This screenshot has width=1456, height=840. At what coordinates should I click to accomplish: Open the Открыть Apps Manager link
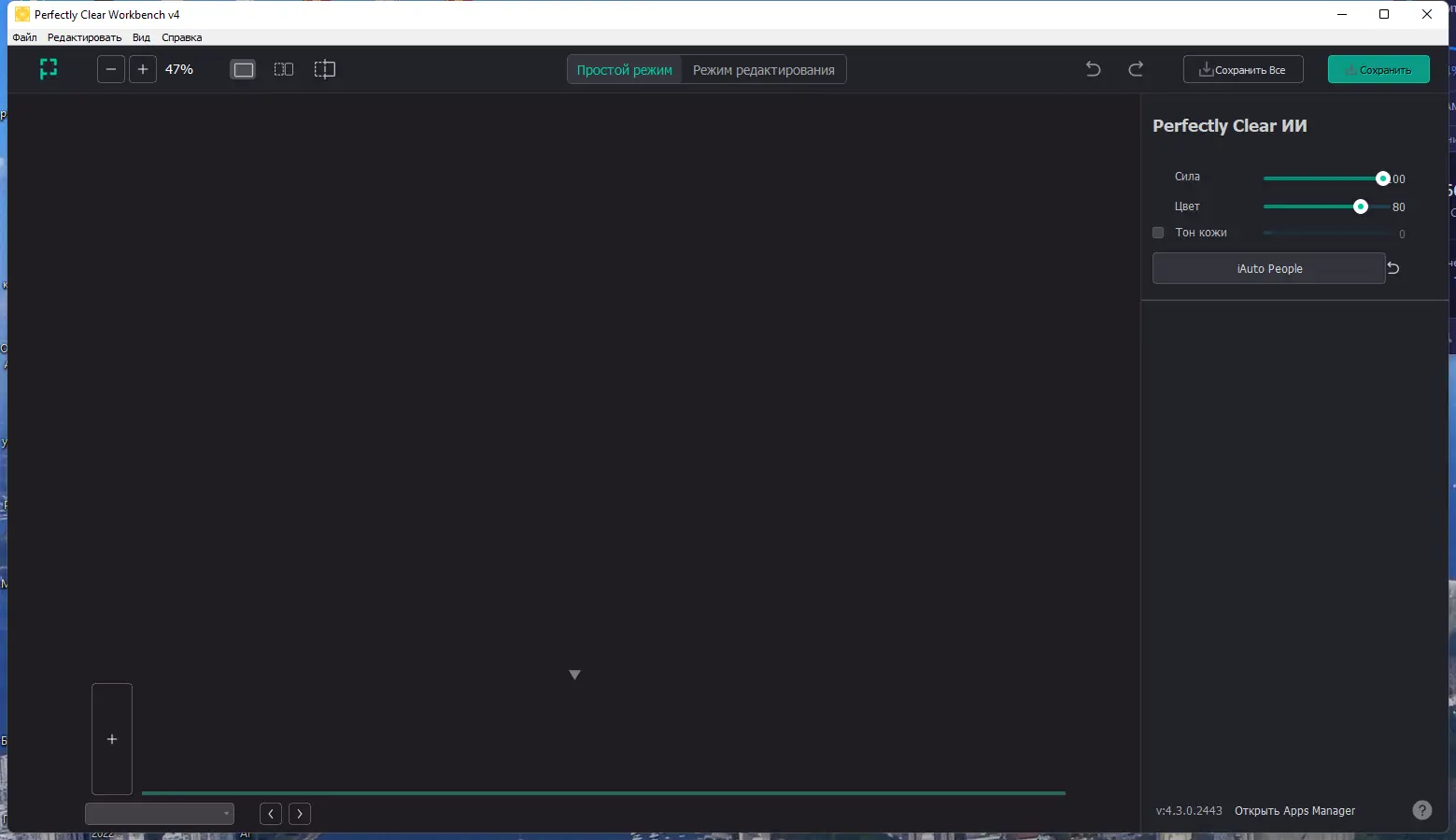pos(1294,811)
